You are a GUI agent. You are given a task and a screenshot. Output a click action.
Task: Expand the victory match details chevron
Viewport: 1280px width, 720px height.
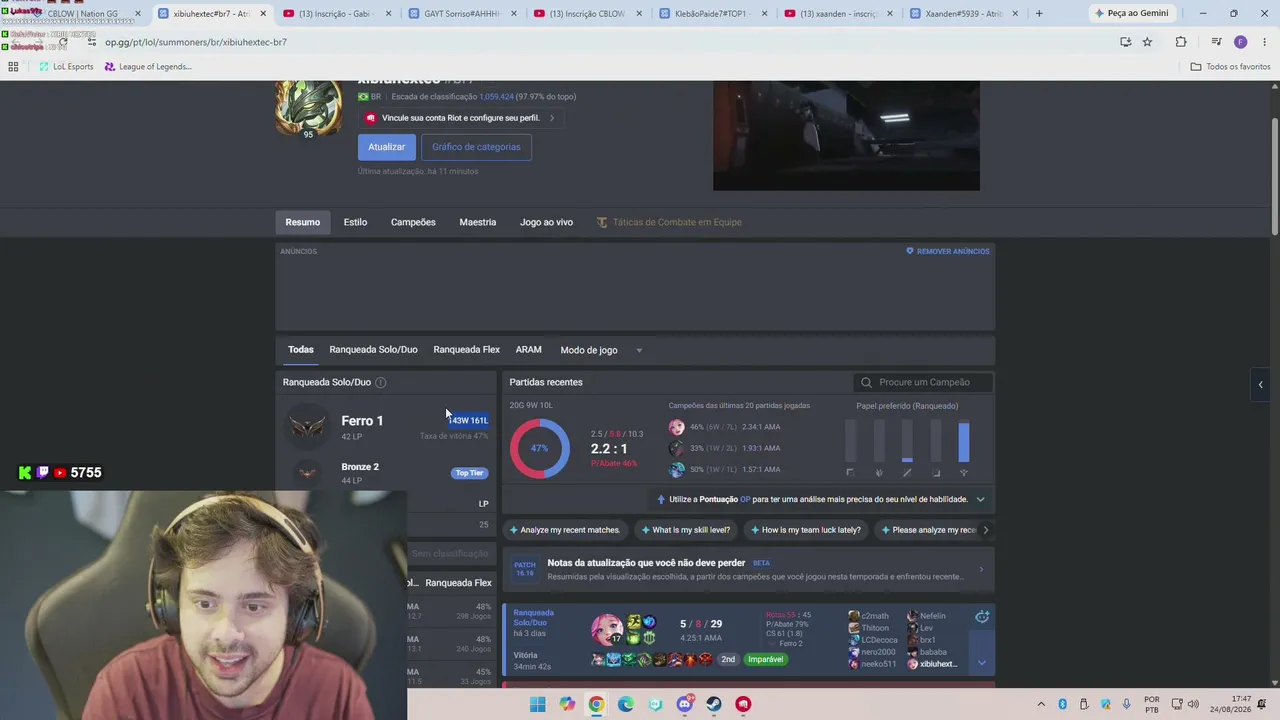click(x=982, y=662)
